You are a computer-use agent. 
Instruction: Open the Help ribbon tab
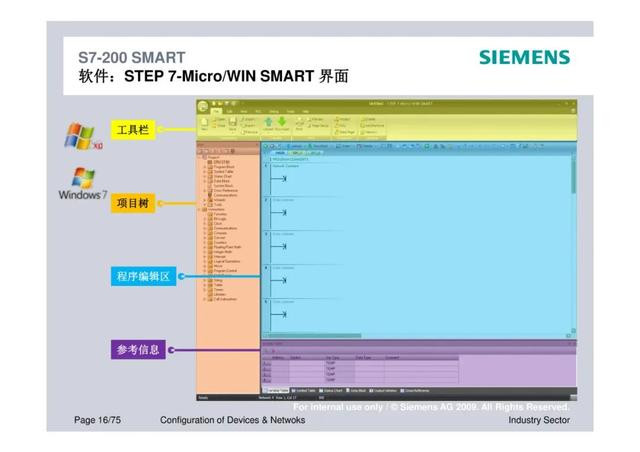(x=306, y=111)
